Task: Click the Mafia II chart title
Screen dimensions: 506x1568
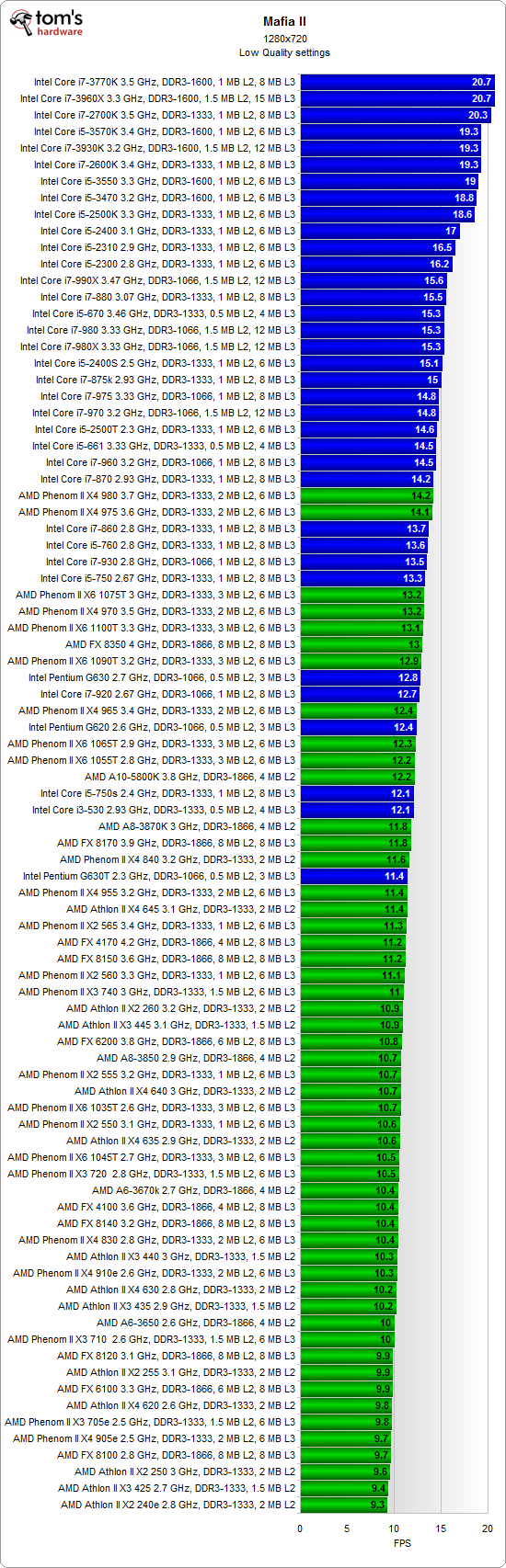Action: coord(283,21)
